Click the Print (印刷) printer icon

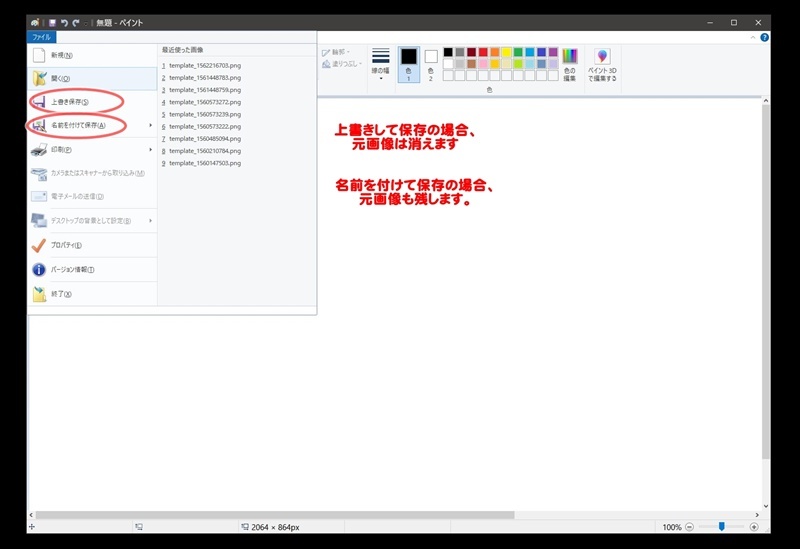tap(39, 149)
